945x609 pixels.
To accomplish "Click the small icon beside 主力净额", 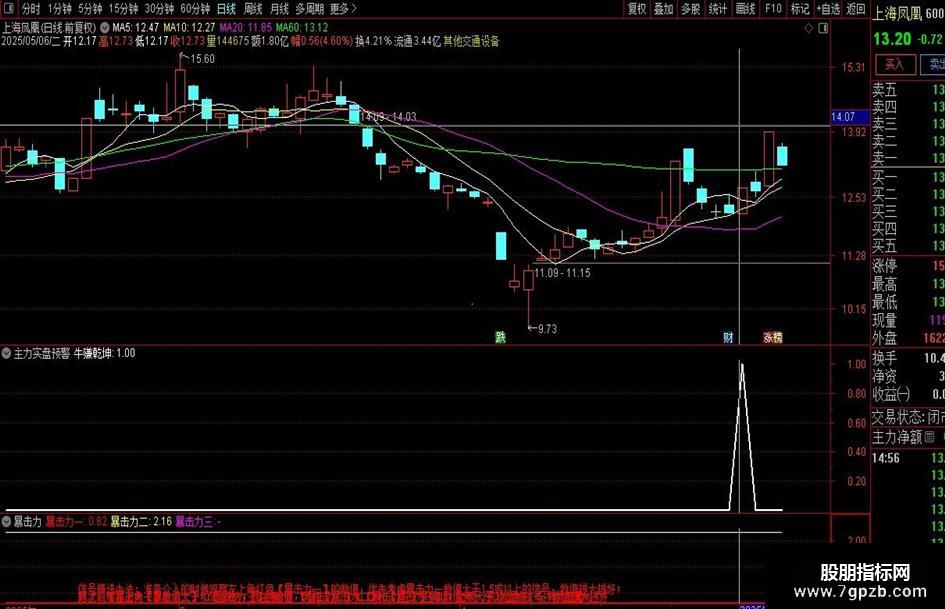I will tap(930, 437).
